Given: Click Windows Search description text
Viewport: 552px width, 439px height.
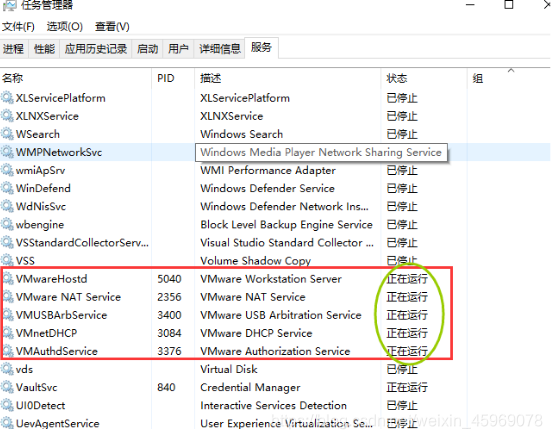Looking at the screenshot, I should click(x=242, y=134).
